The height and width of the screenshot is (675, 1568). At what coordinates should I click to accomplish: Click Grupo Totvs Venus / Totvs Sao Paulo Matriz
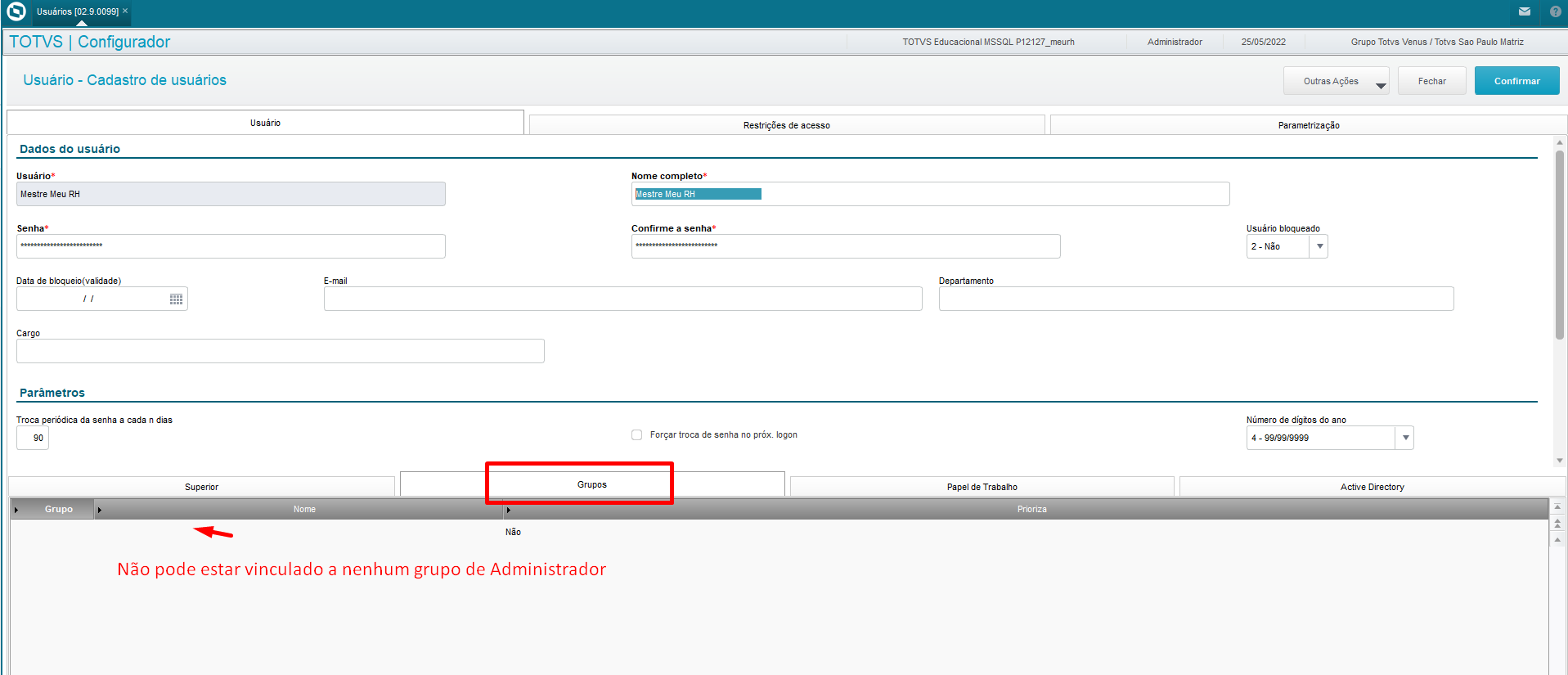click(1437, 42)
